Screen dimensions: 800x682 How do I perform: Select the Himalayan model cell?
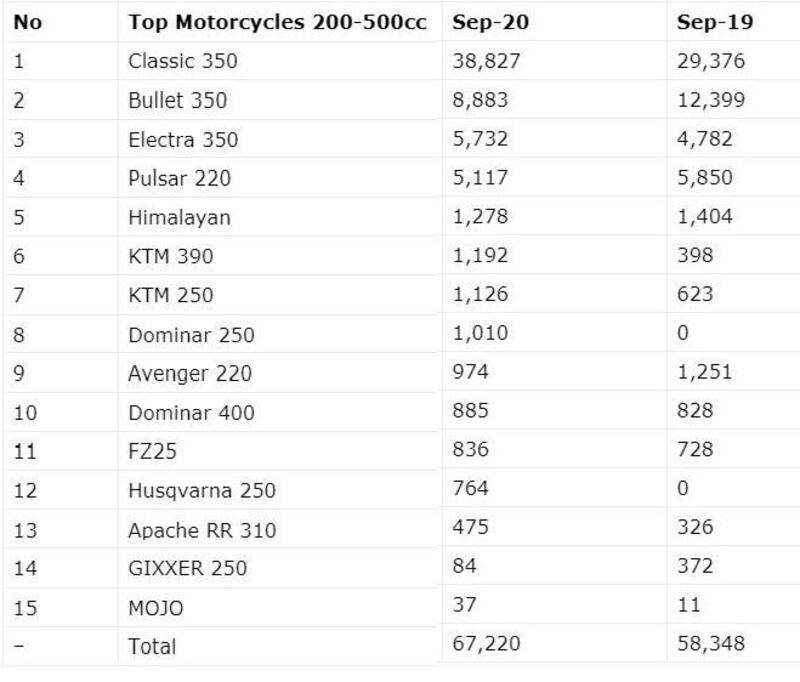coord(179,217)
